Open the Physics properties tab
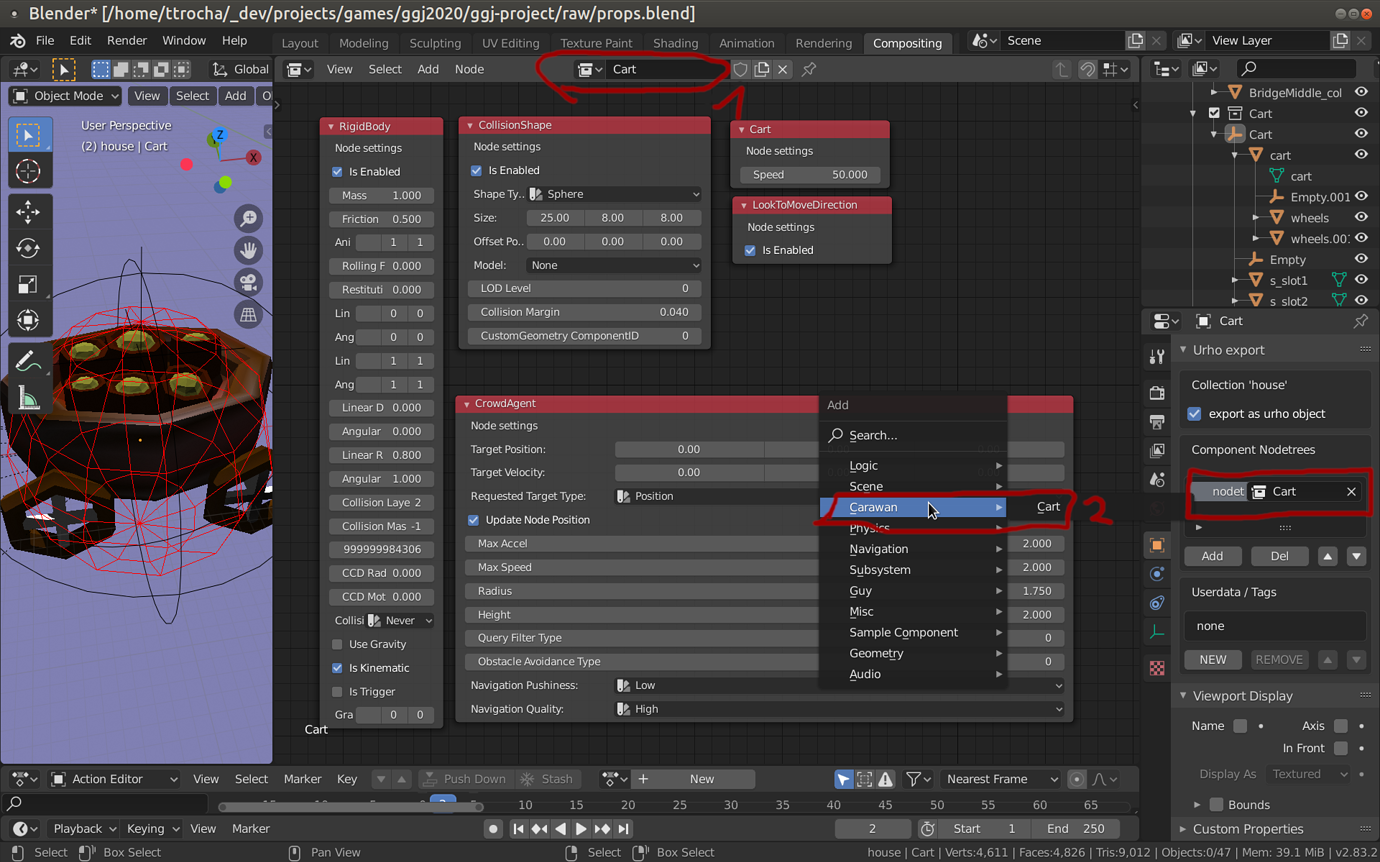Image resolution: width=1380 pixels, height=862 pixels. tap(1157, 574)
